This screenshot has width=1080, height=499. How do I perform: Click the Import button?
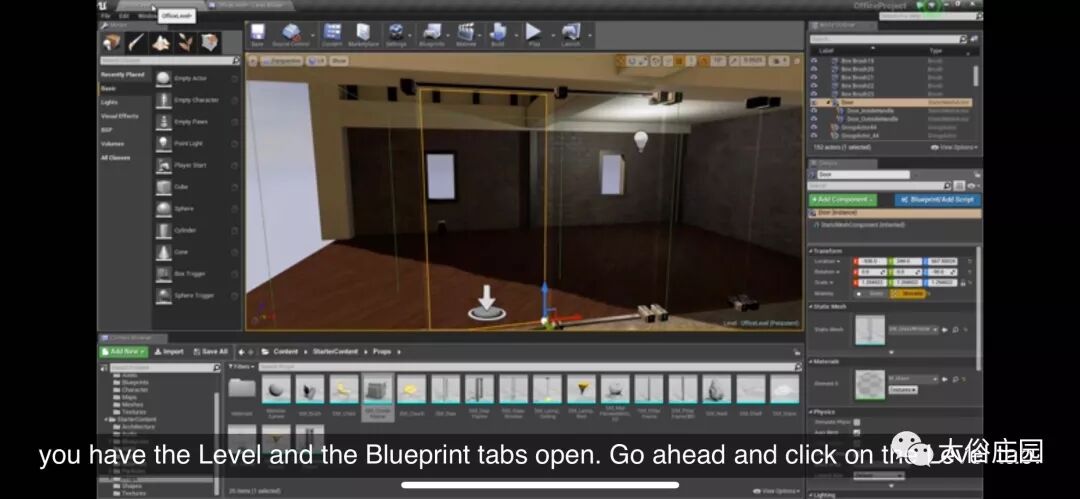169,352
